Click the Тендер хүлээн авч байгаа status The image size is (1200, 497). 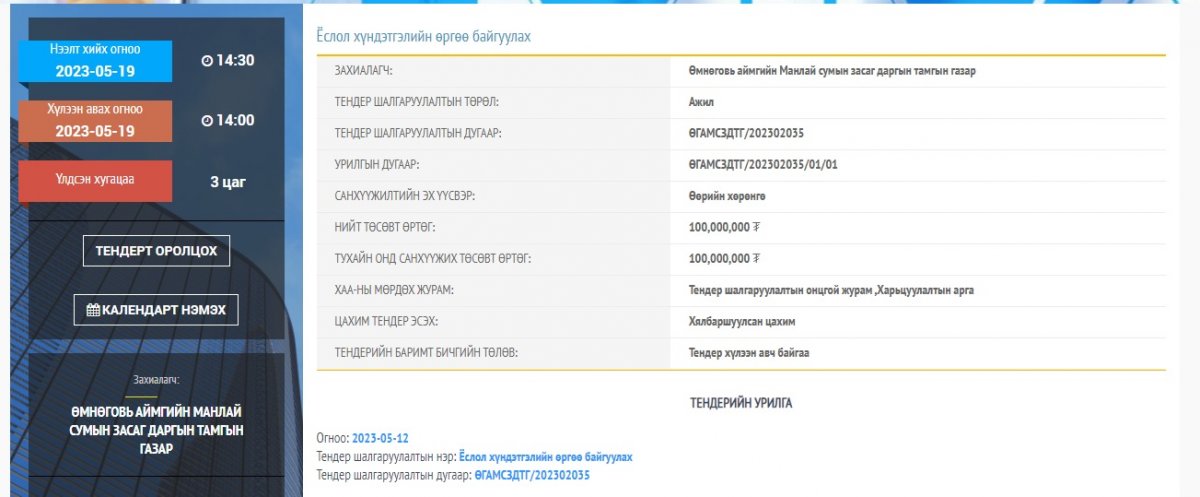point(756,352)
